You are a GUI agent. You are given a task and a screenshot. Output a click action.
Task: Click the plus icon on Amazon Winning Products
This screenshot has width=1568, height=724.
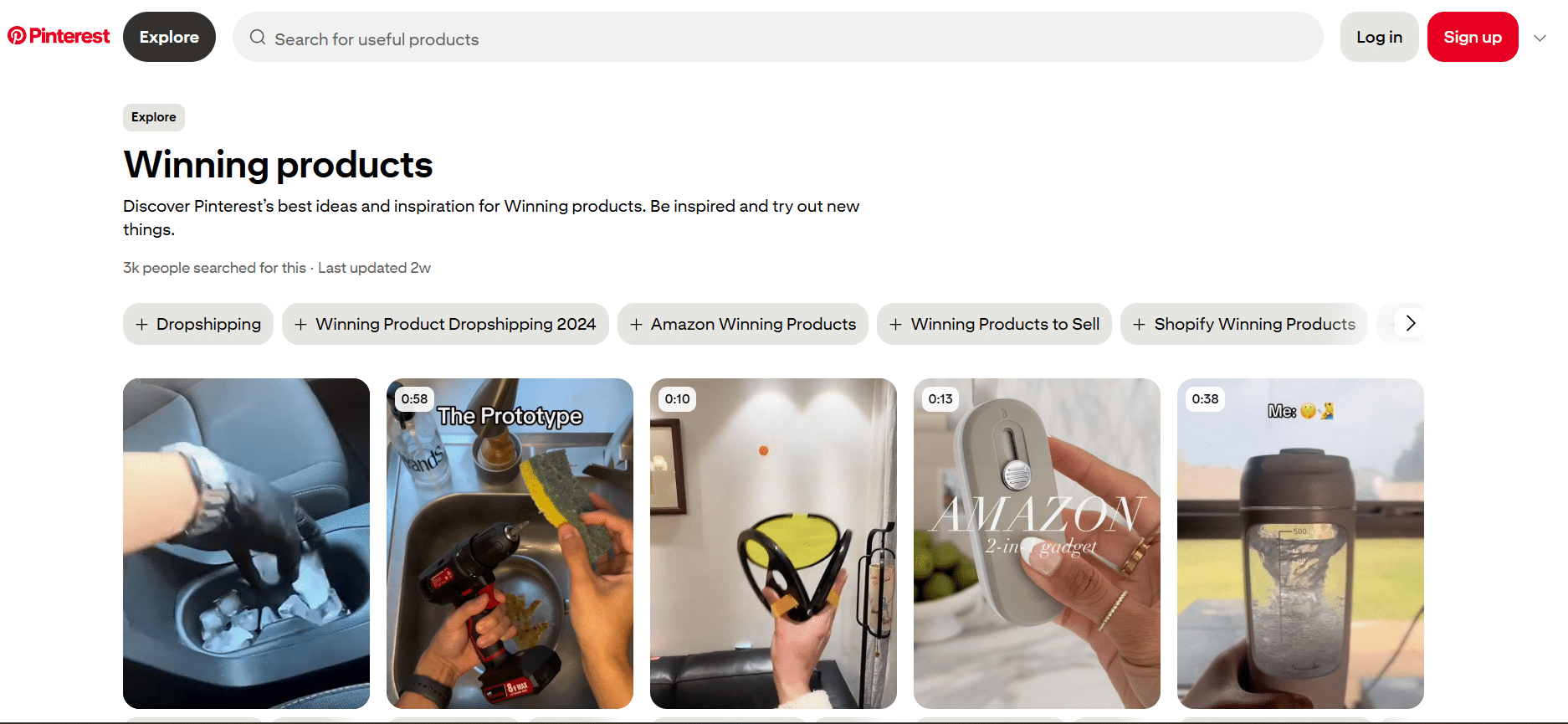(x=636, y=325)
